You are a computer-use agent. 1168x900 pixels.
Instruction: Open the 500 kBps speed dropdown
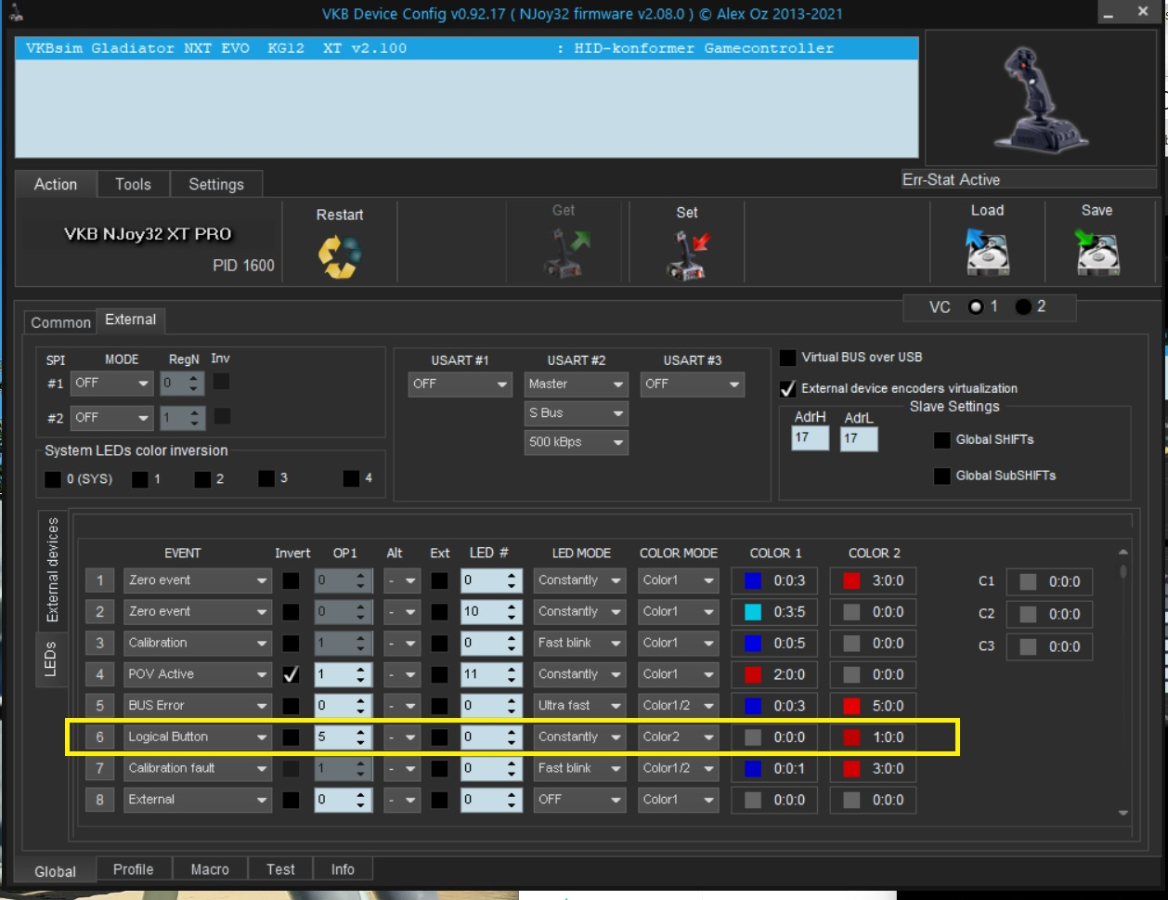click(575, 442)
